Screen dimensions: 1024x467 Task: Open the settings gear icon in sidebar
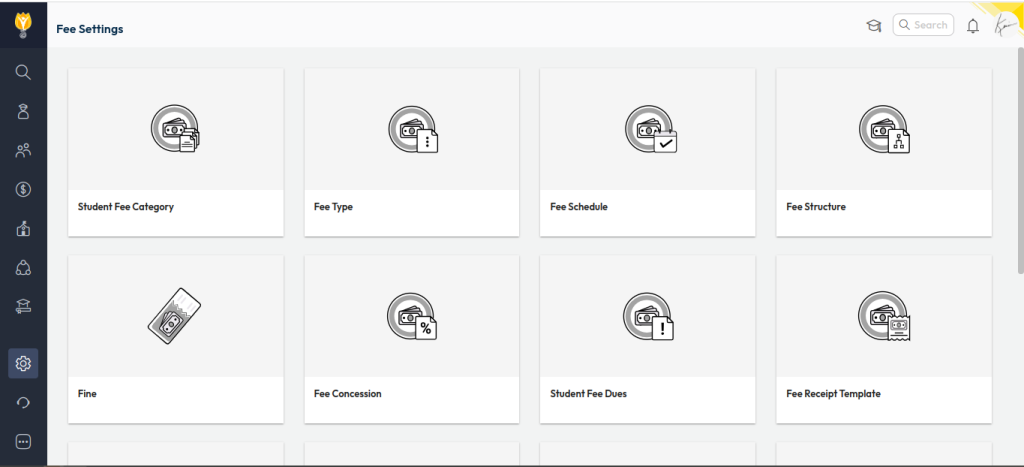click(23, 363)
